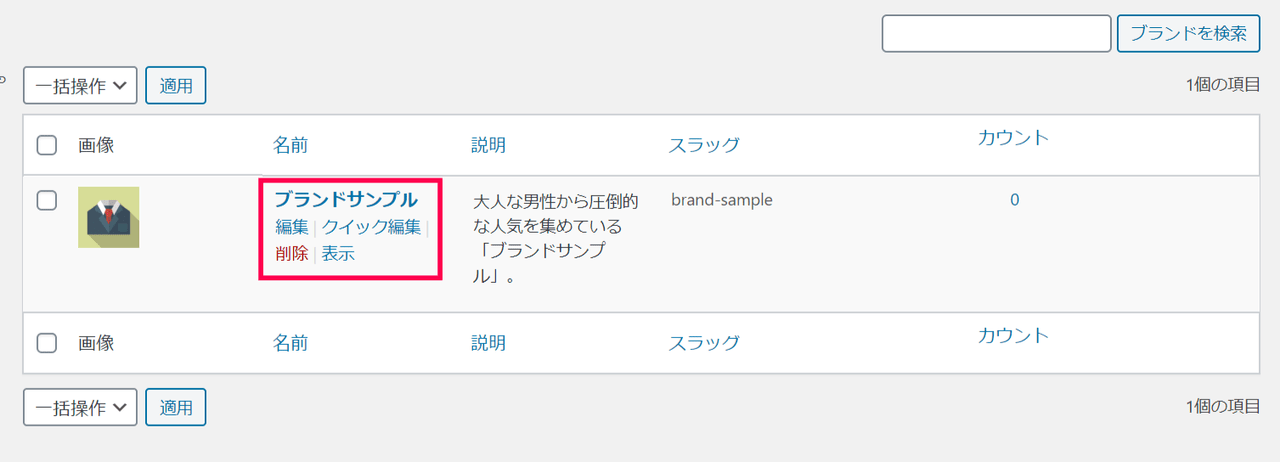
Task: Check the select-all checkbox in table footer
Action: point(46,343)
